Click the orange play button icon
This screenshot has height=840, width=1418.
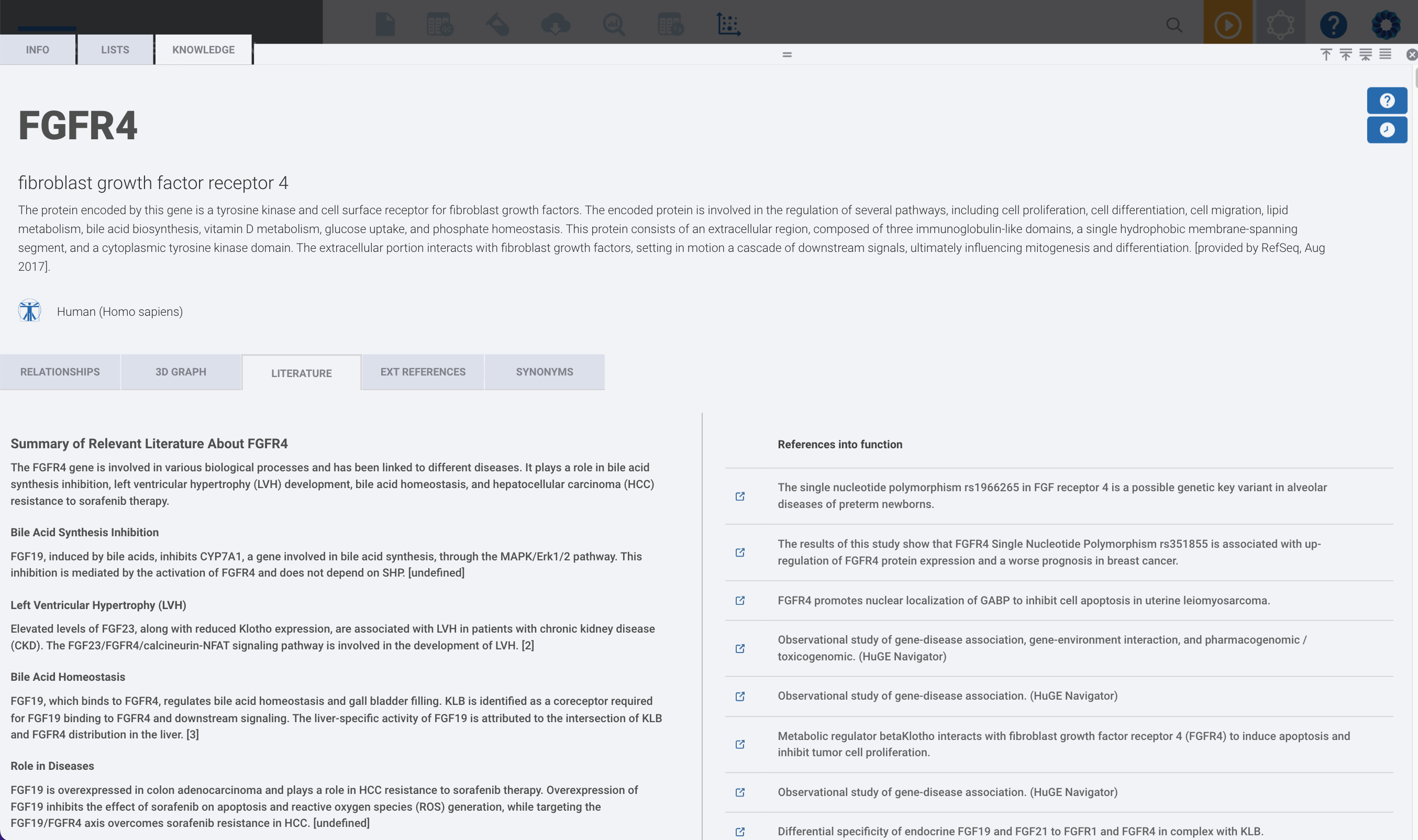coord(1227,24)
